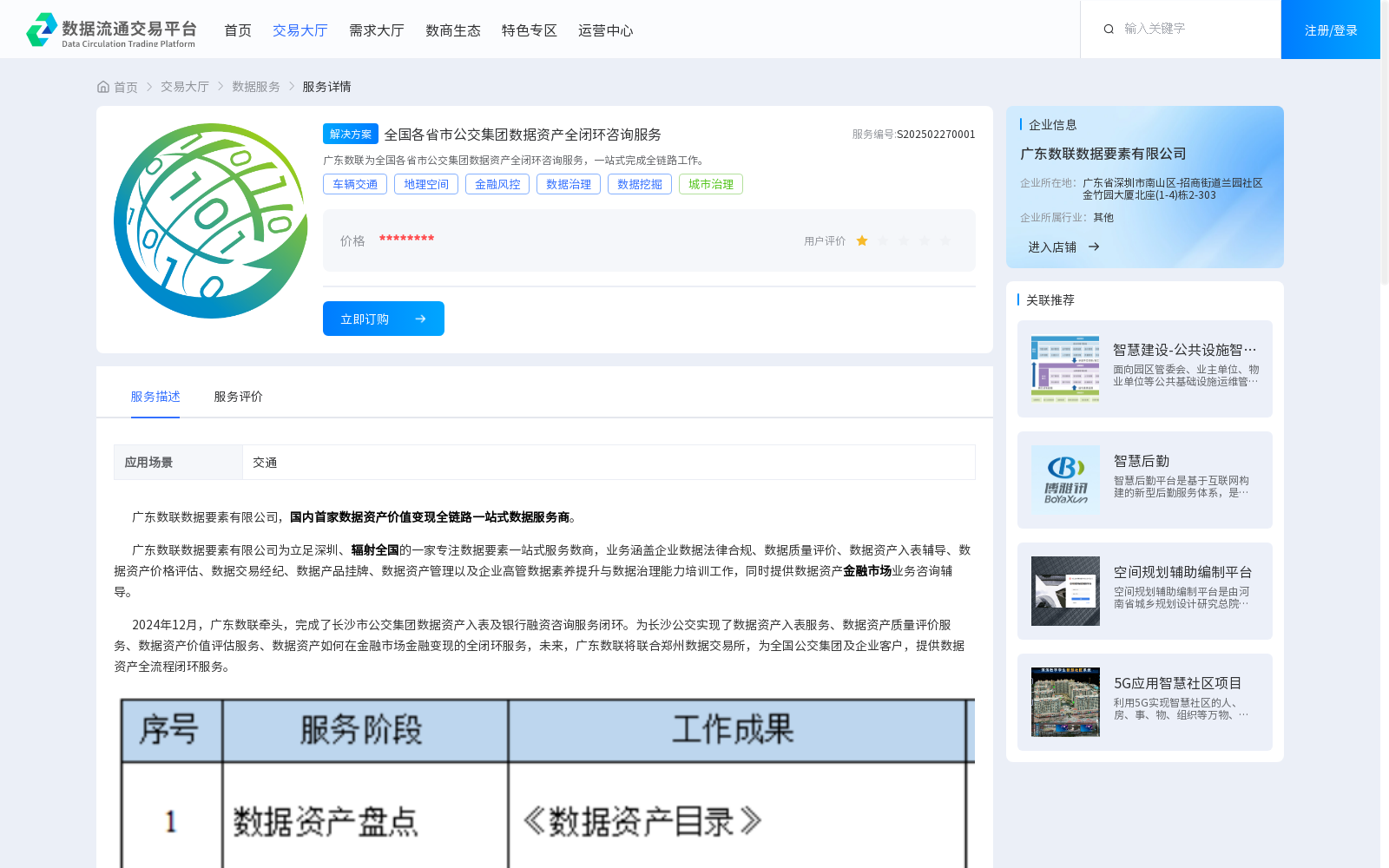Viewport: 1389px width, 868px height.
Task: Click the 数据资产盘点 table cell
Action: tap(365, 821)
